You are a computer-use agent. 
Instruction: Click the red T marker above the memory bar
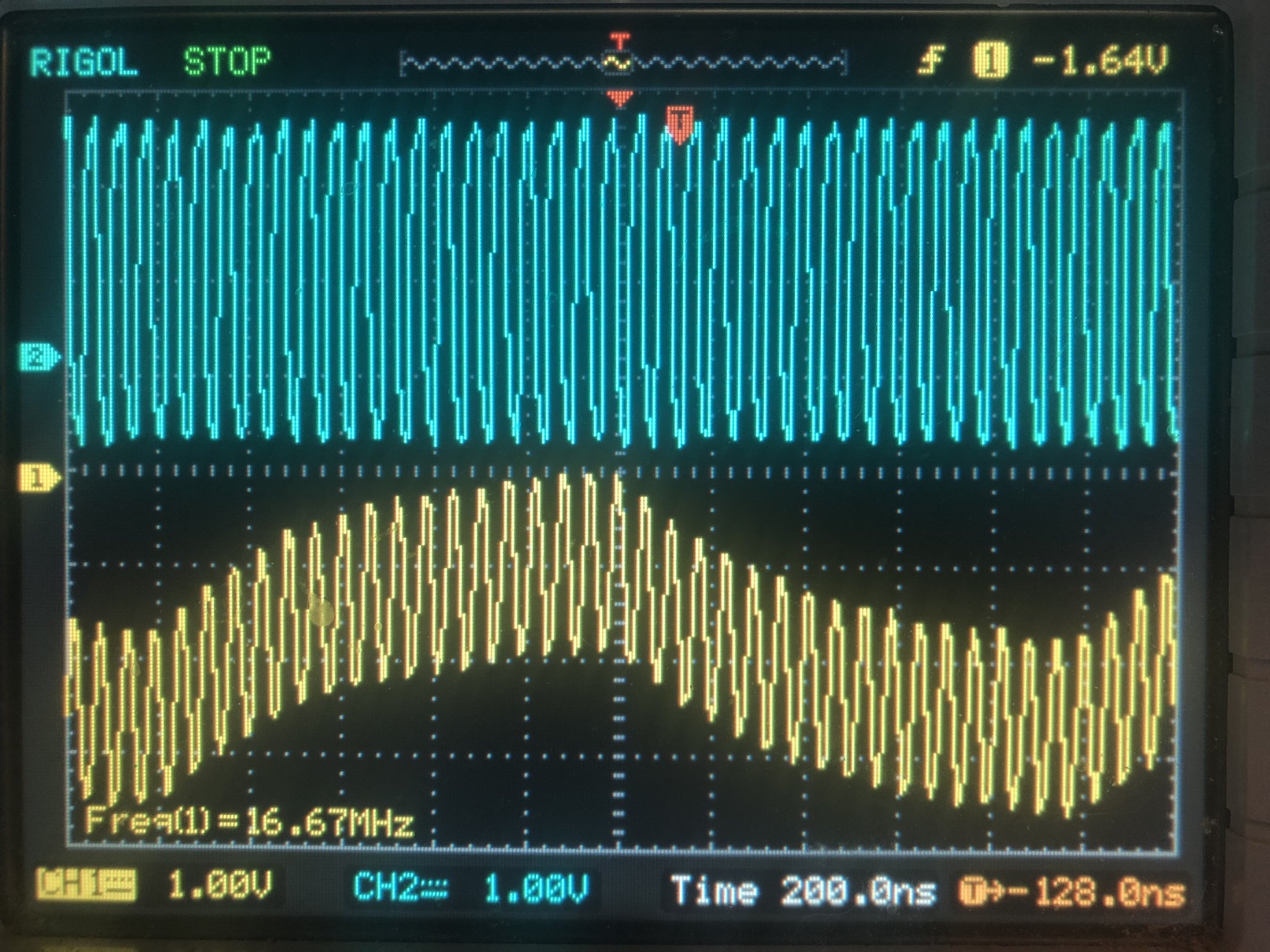coord(619,40)
